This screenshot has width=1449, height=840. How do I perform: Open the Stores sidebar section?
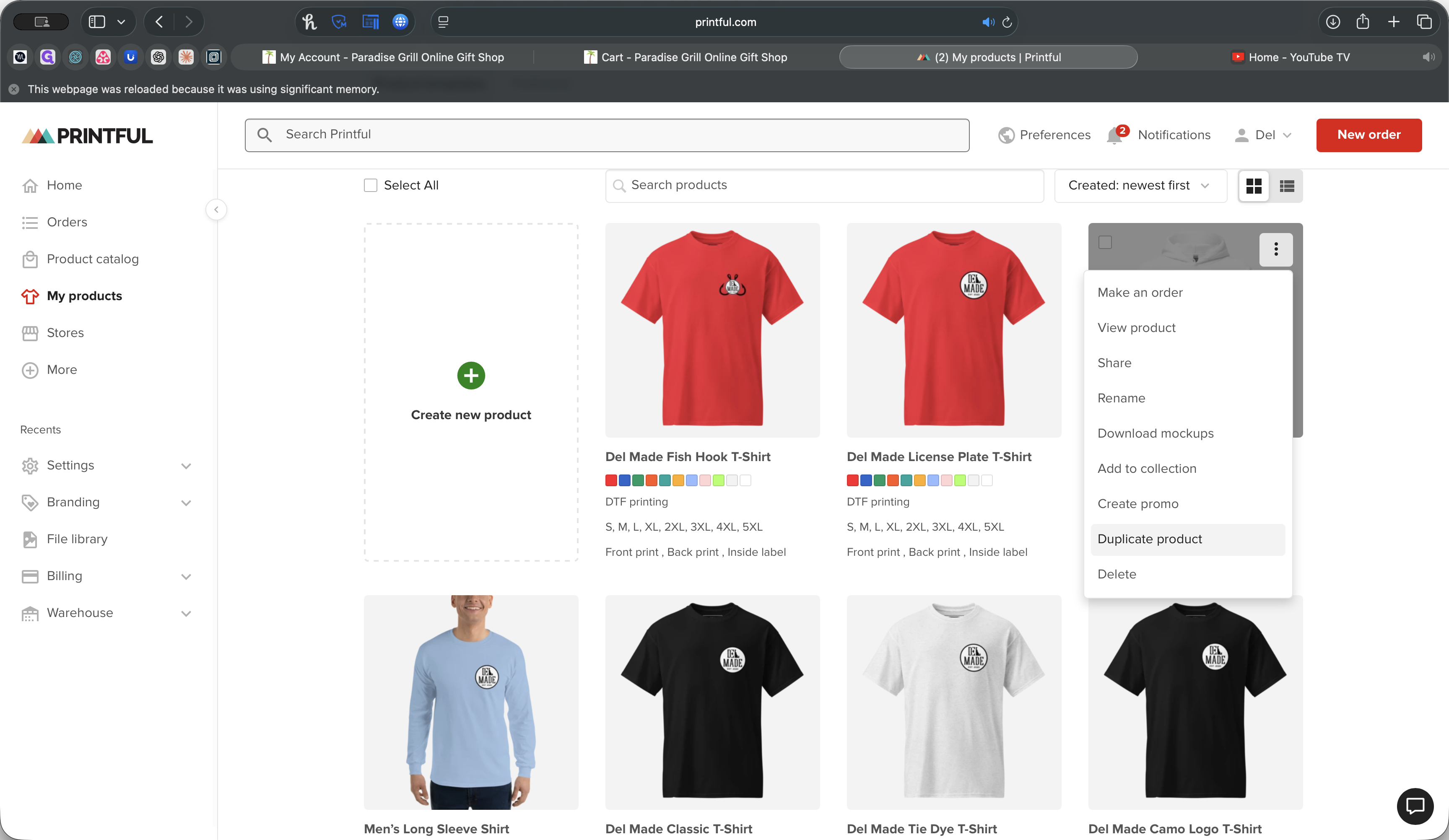(x=65, y=332)
